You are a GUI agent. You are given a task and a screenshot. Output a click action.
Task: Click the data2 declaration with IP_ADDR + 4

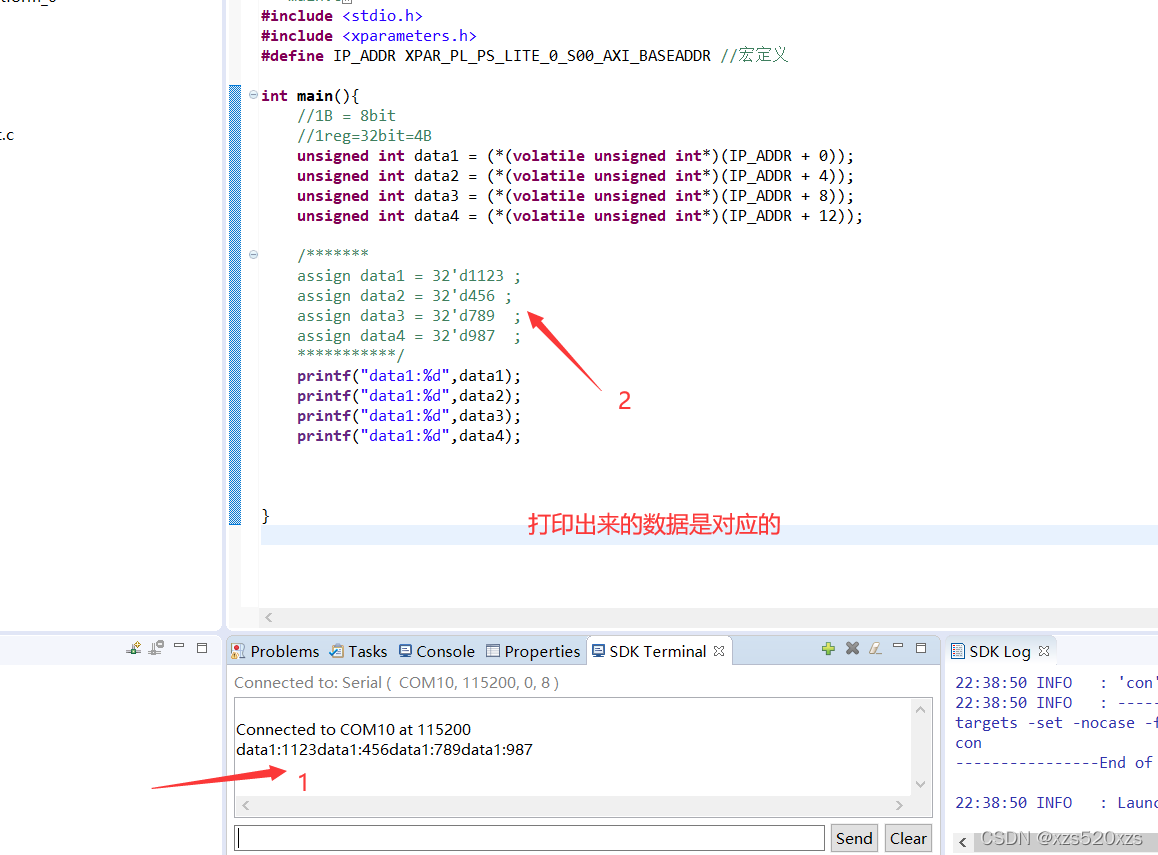pos(575,176)
